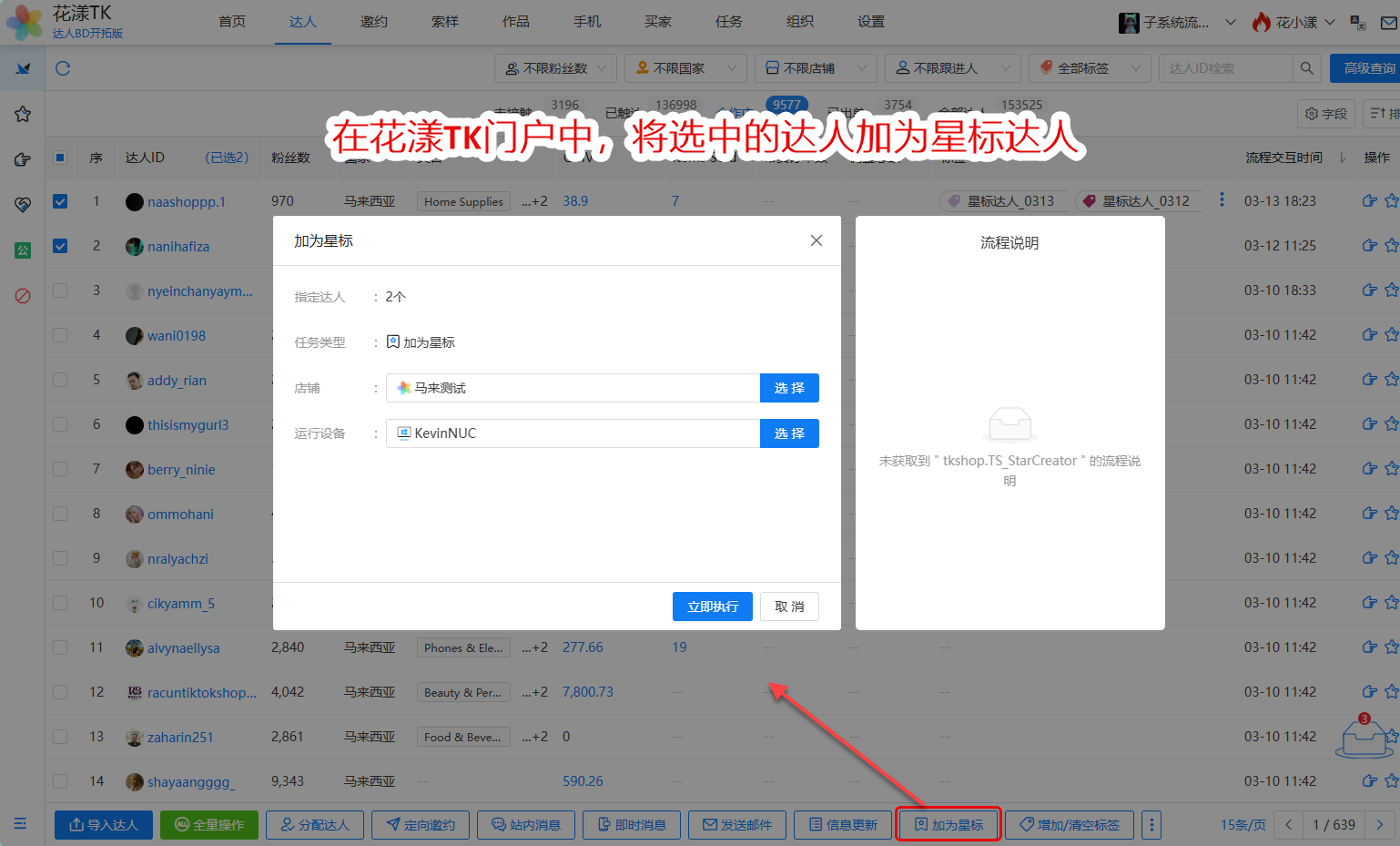Open the floating inbox notification icon

(x=1364, y=738)
